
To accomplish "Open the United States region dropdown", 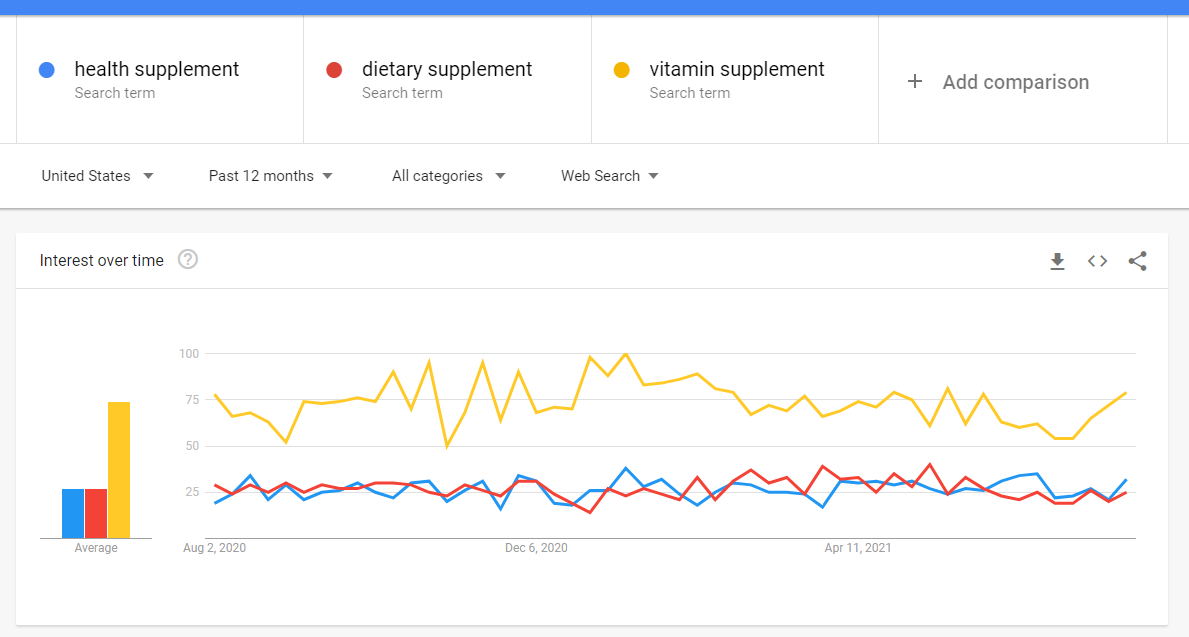I will point(97,176).
